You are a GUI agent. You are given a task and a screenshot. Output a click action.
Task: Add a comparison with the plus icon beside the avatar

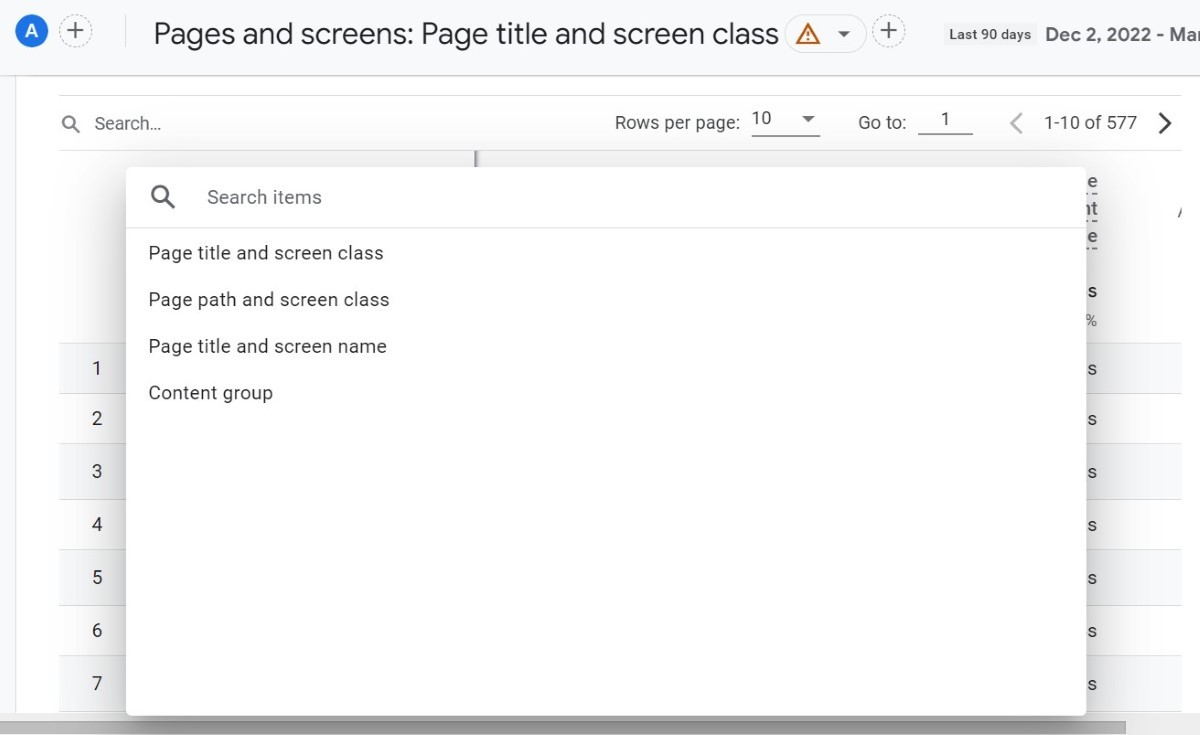(75, 31)
